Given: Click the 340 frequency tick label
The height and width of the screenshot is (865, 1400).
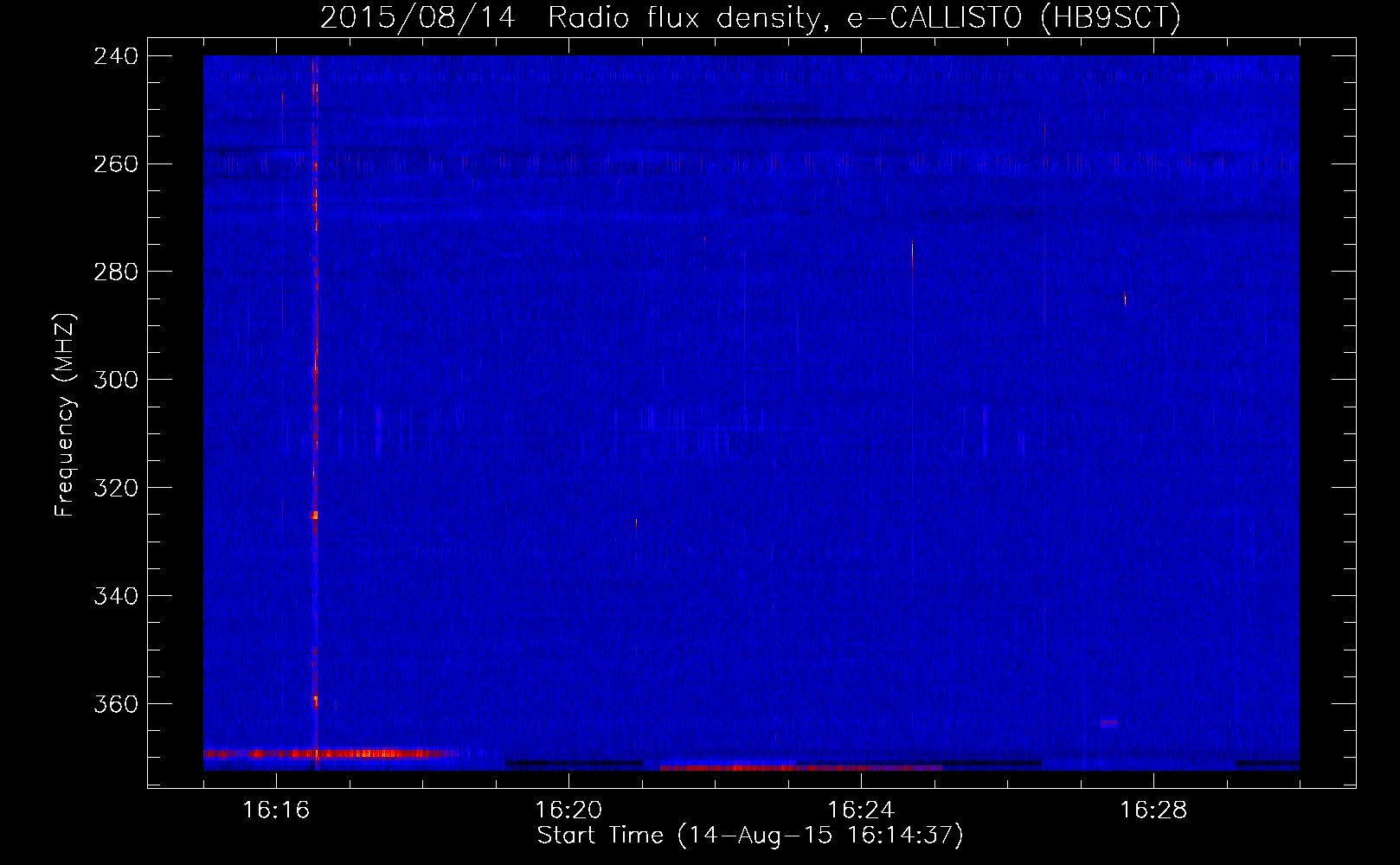Looking at the screenshot, I should pos(116,597).
